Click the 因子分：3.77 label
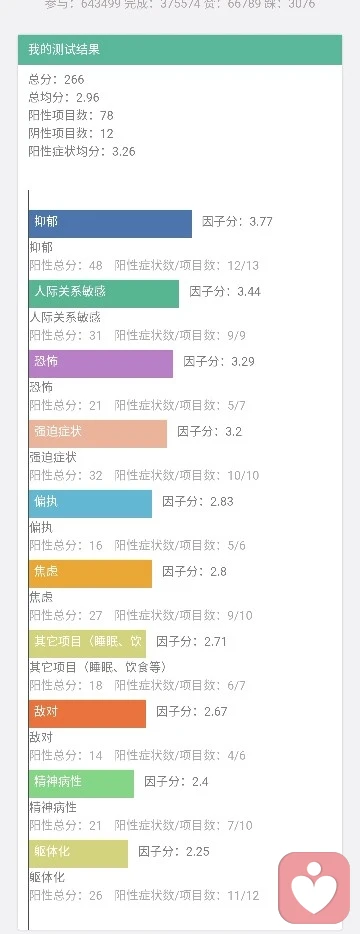 click(237, 222)
